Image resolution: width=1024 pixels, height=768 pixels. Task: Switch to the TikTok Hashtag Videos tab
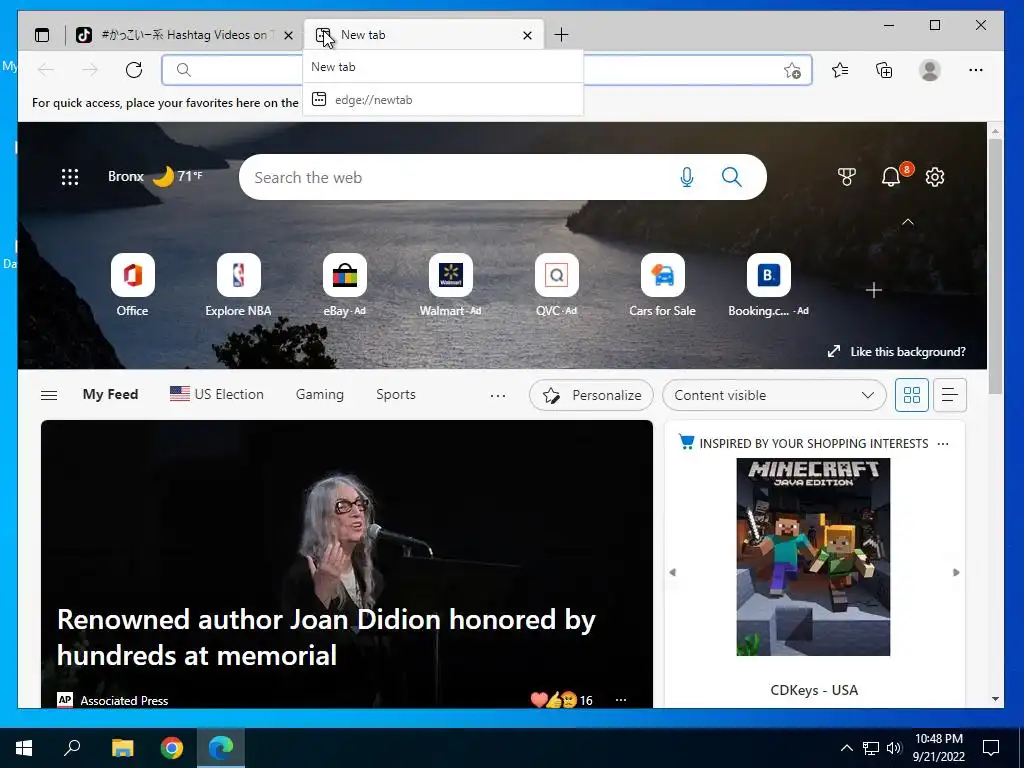[184, 35]
